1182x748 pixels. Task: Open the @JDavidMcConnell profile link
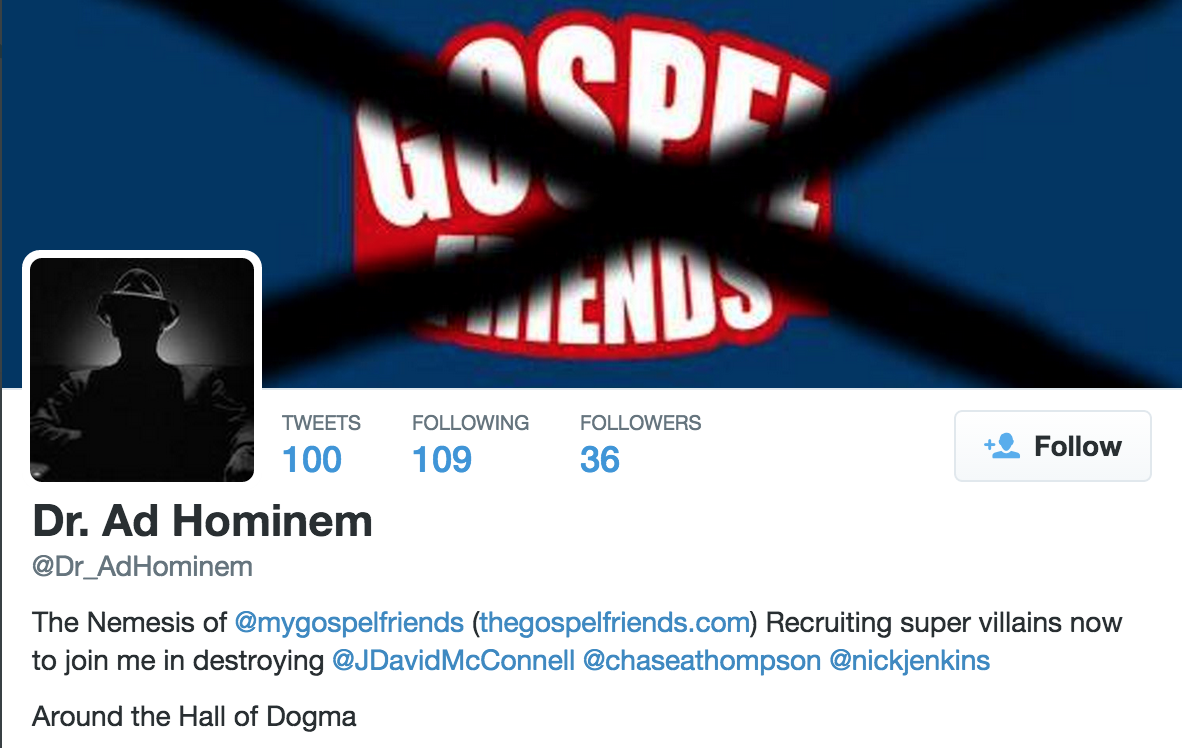(453, 661)
